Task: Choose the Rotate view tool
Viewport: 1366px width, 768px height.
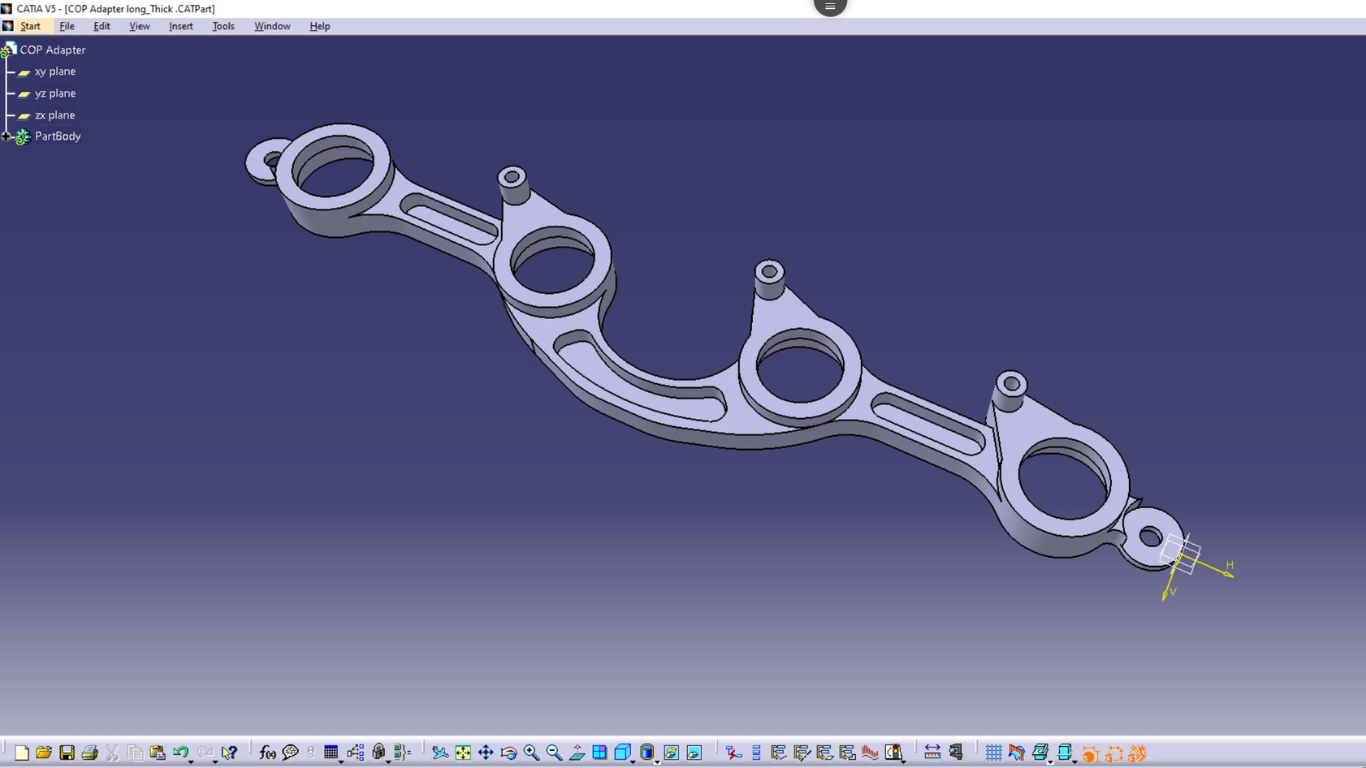Action: (x=509, y=753)
